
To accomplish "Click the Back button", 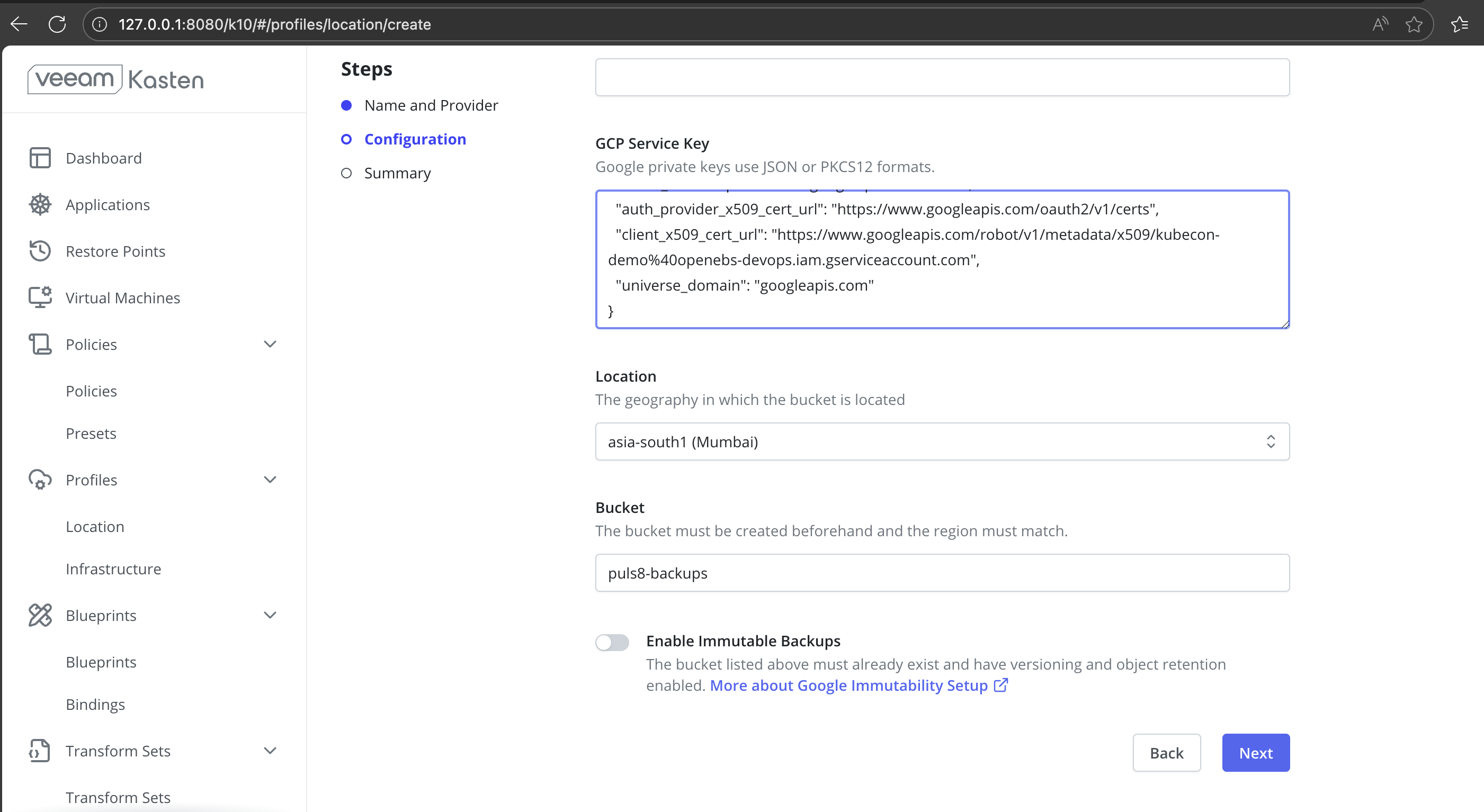I will click(x=1166, y=753).
